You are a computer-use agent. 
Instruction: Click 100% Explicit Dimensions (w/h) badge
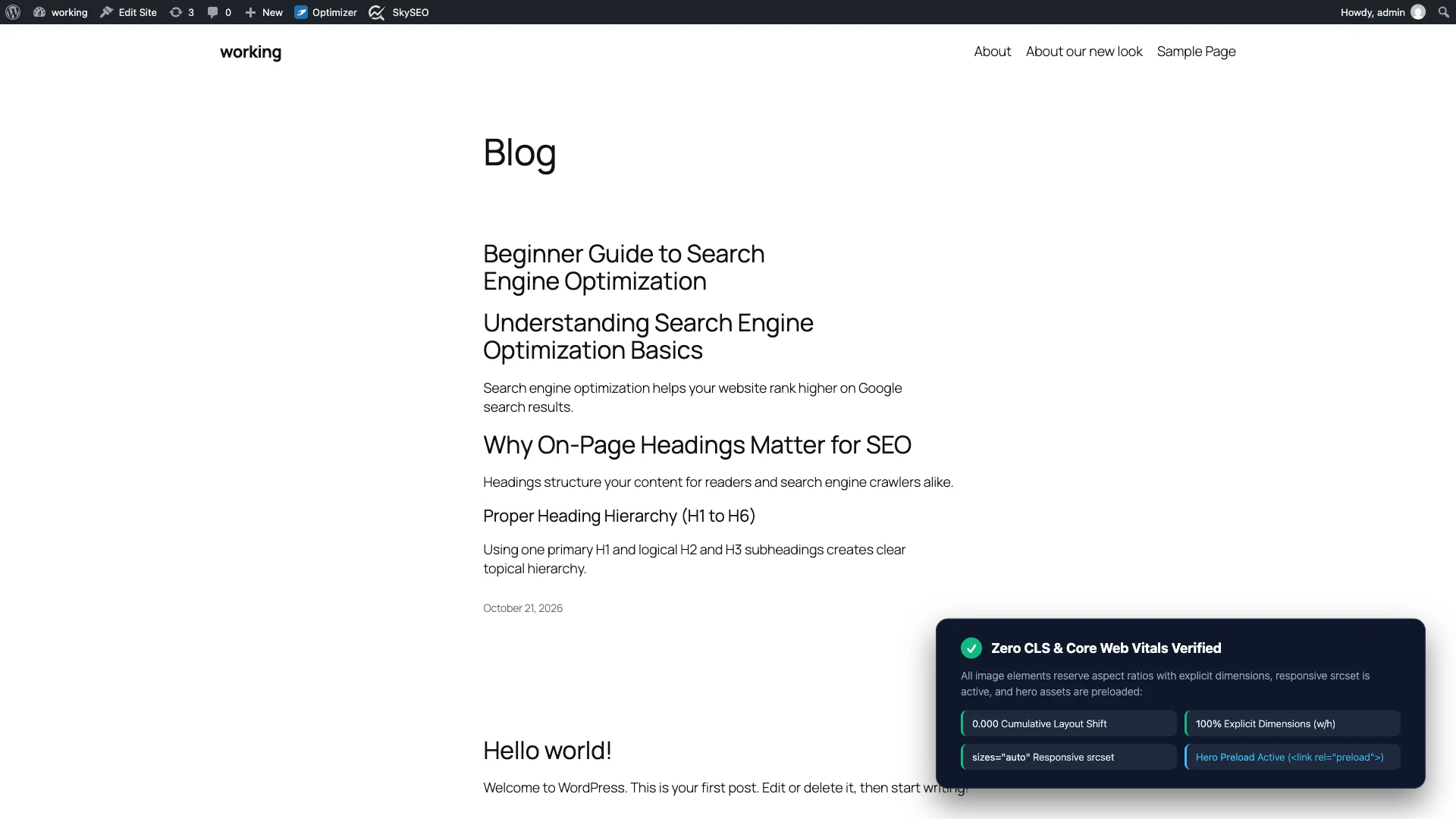1292,723
